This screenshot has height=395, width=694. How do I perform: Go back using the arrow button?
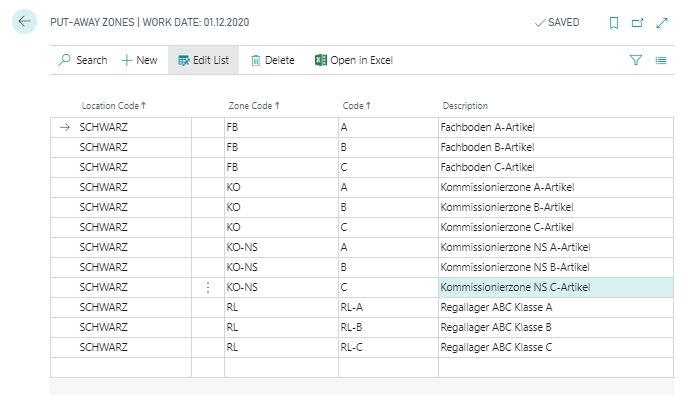point(24,21)
